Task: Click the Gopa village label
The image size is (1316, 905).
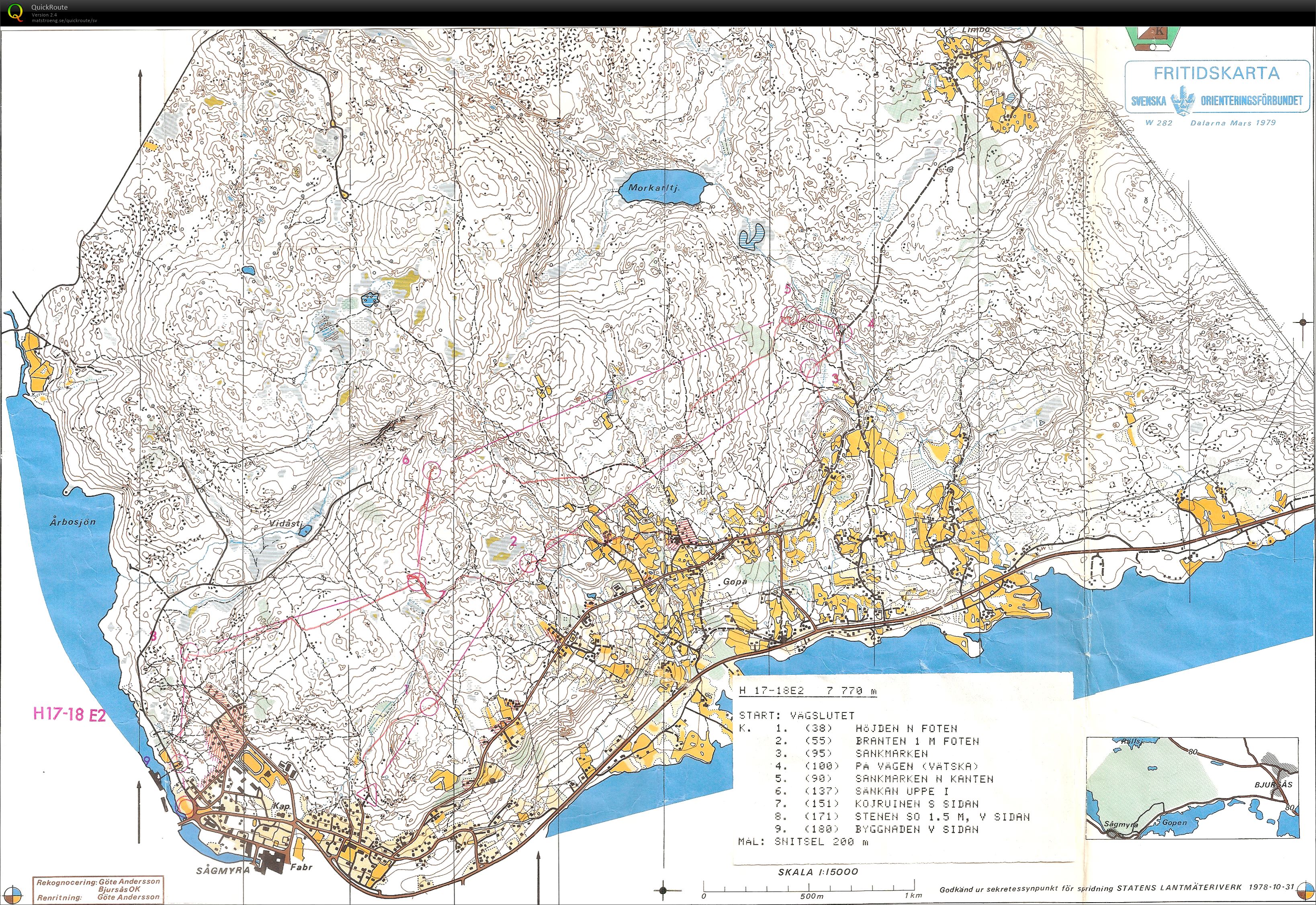Action: pyautogui.click(x=735, y=582)
